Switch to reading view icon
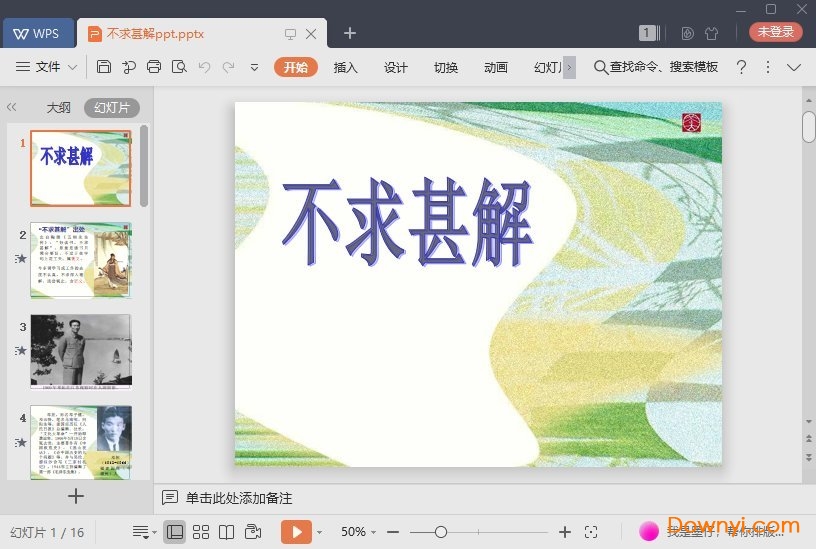This screenshot has height=549, width=816. pos(226,532)
